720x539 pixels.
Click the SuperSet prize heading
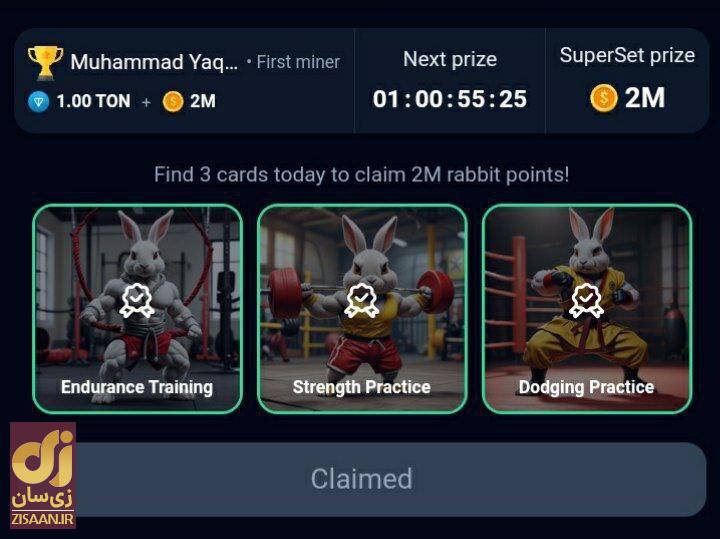pyautogui.click(x=627, y=56)
